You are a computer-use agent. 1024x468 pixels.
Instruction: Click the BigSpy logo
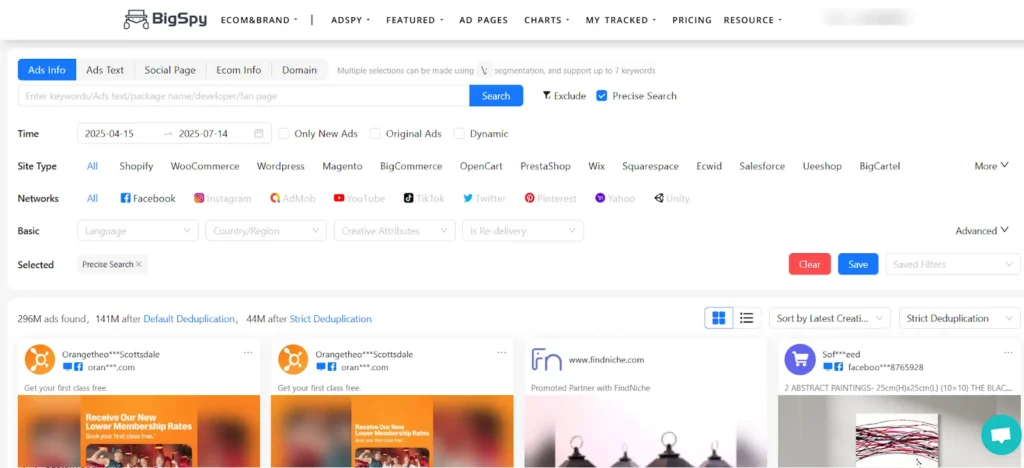pyautogui.click(x=165, y=20)
